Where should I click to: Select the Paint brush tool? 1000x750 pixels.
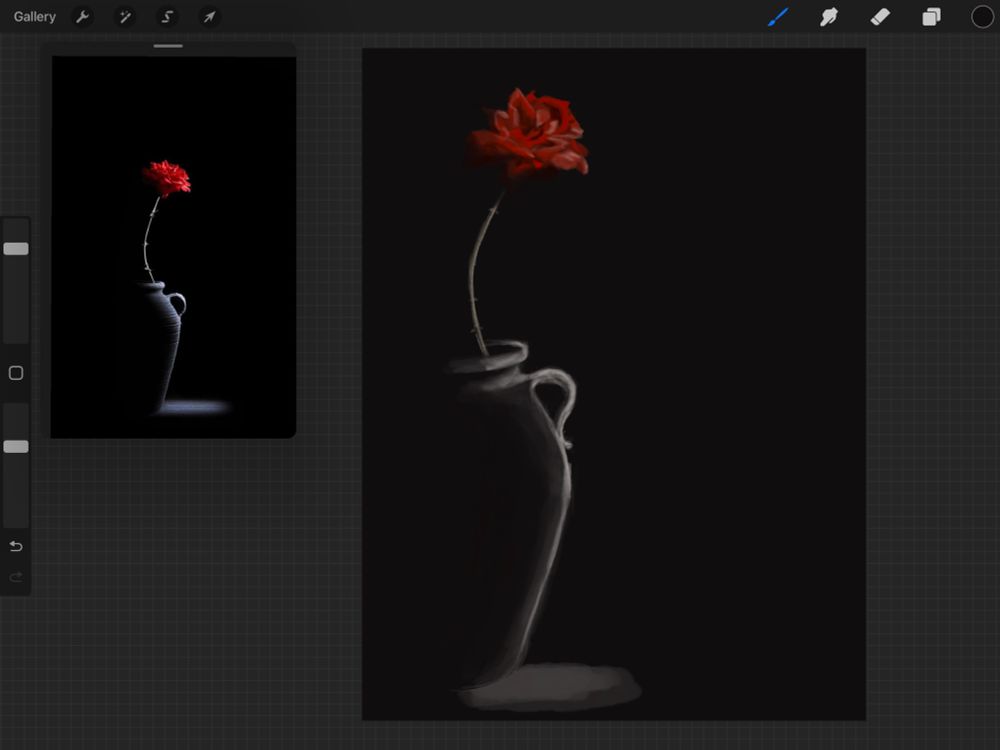pos(778,17)
